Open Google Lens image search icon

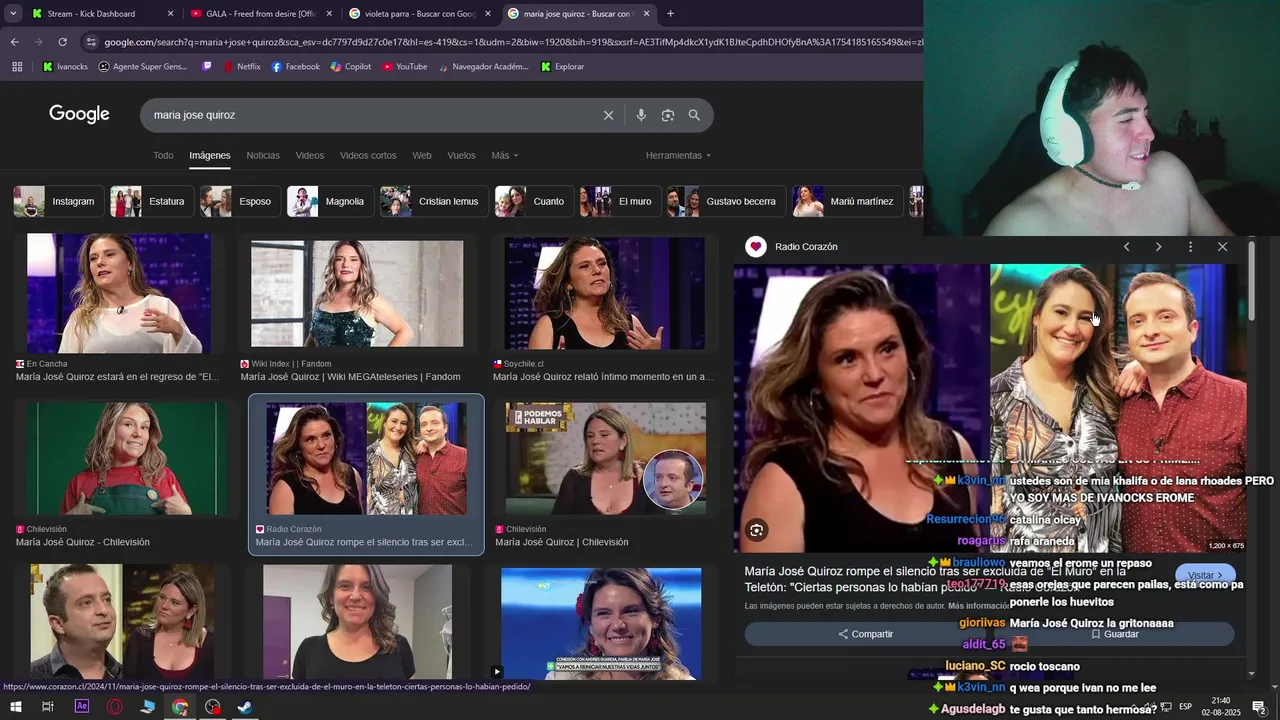coord(667,115)
